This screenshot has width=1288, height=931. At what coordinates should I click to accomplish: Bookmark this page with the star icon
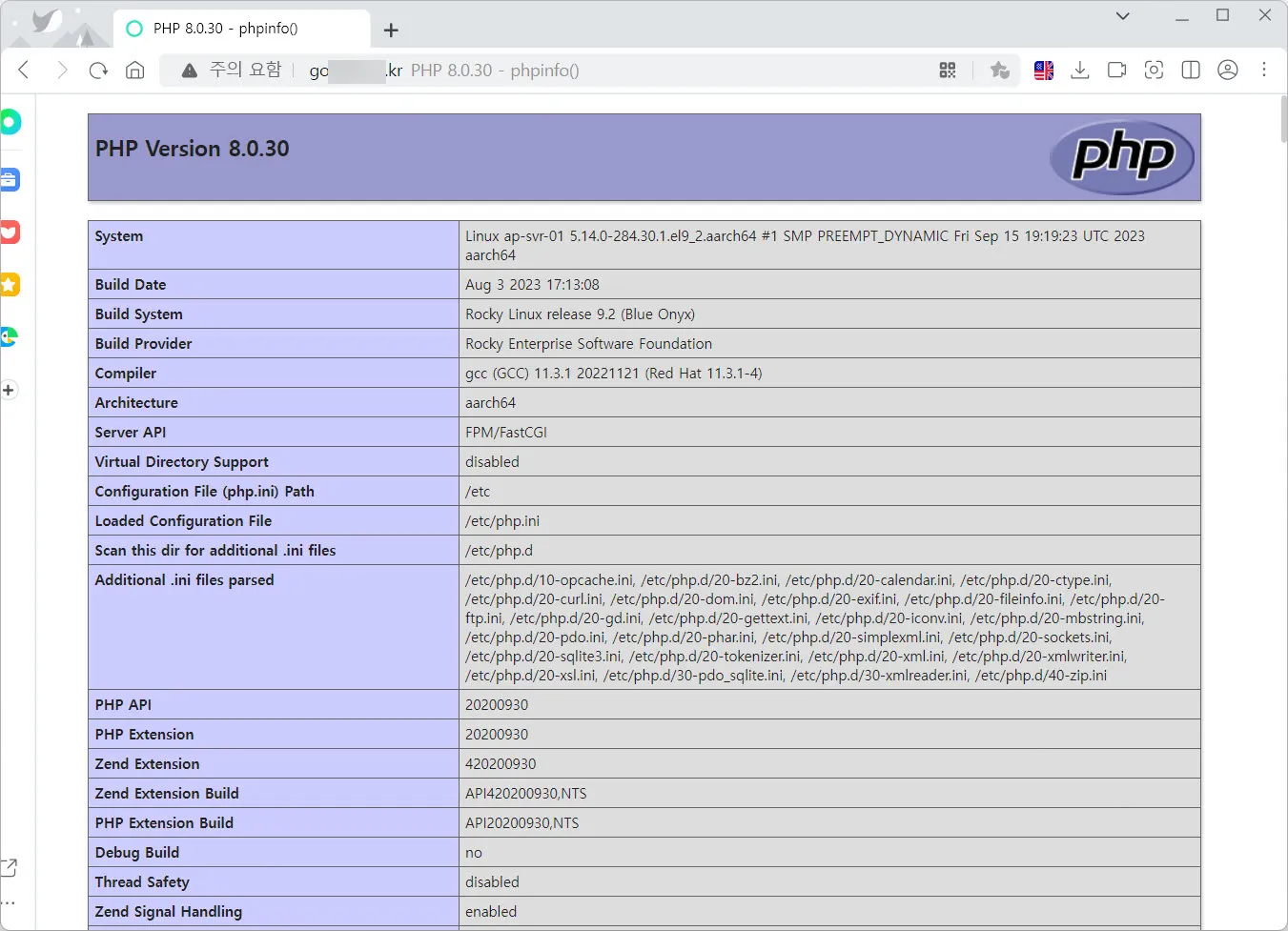click(x=999, y=71)
